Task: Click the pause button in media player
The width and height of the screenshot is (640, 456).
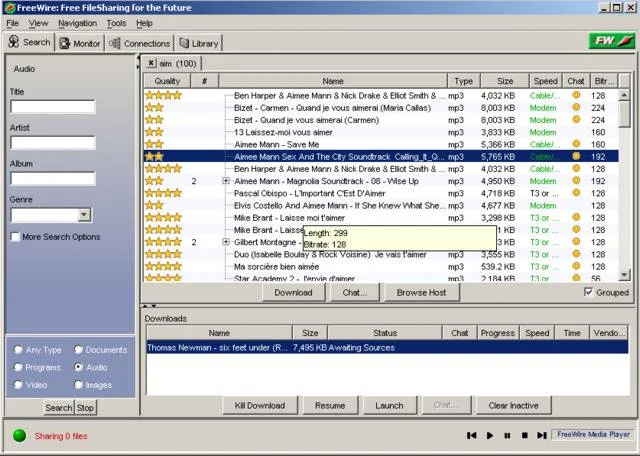Action: pos(507,436)
